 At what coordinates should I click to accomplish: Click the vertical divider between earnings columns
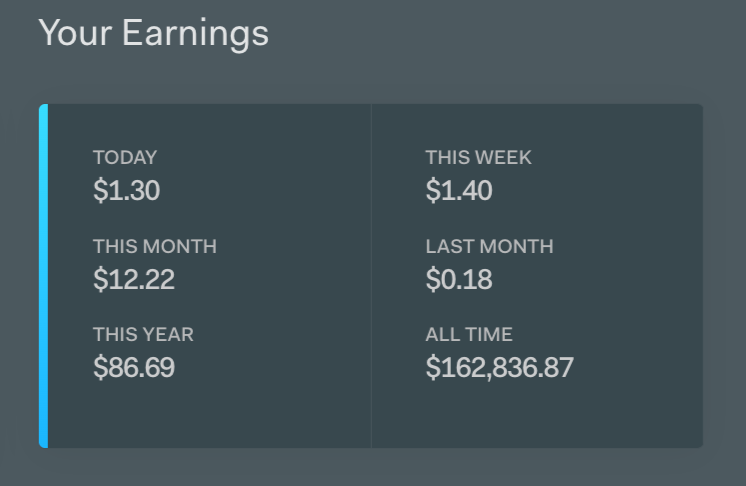point(371,275)
